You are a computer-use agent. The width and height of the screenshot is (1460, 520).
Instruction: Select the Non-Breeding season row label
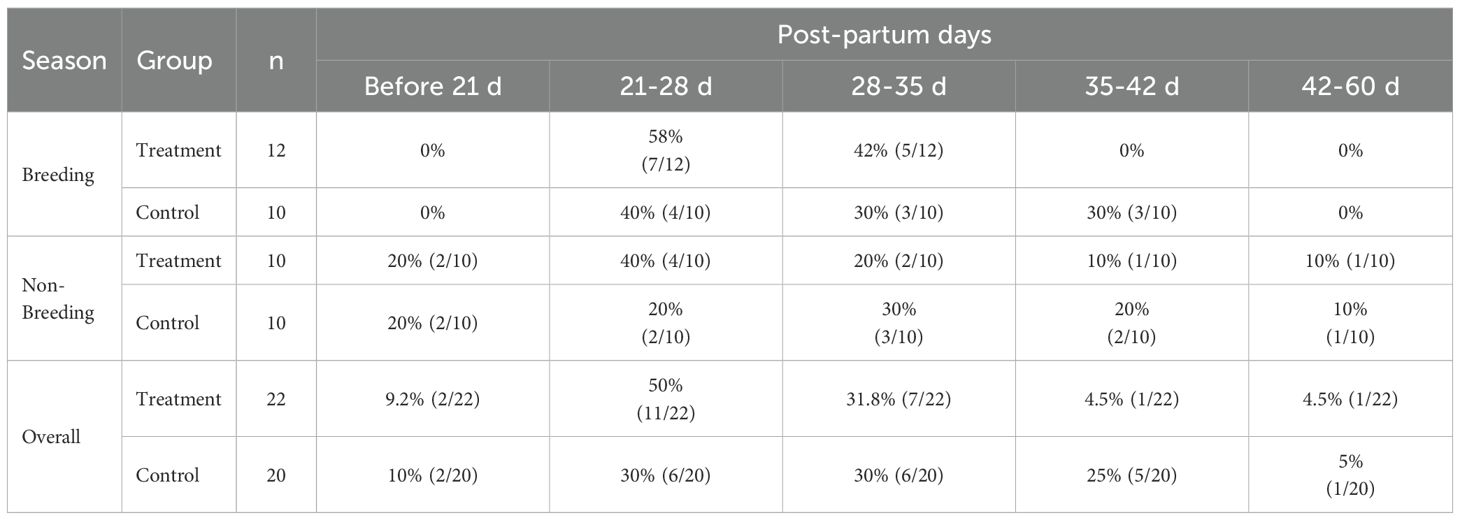pyautogui.click(x=58, y=298)
